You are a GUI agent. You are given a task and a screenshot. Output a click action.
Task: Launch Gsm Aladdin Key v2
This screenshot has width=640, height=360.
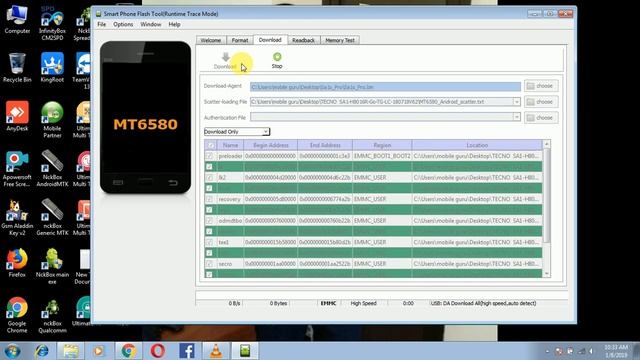coord(17,217)
